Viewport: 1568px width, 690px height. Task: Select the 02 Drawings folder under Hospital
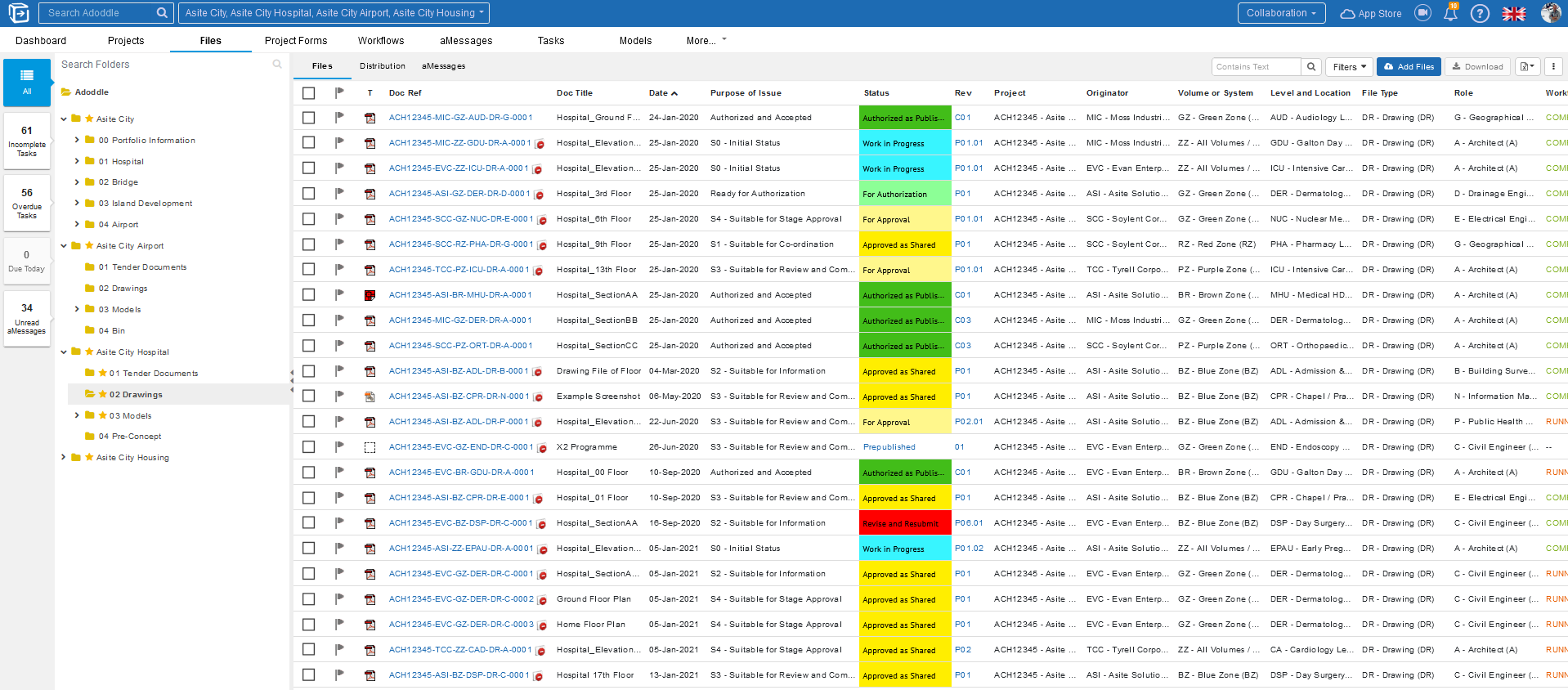(x=136, y=395)
